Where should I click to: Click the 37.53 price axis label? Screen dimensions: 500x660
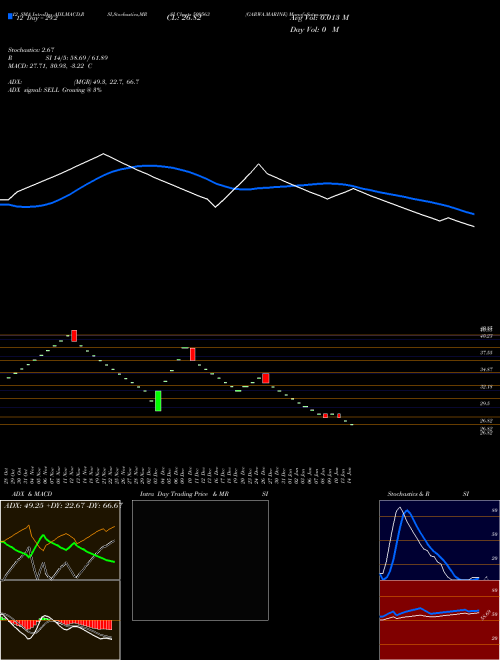486,353
